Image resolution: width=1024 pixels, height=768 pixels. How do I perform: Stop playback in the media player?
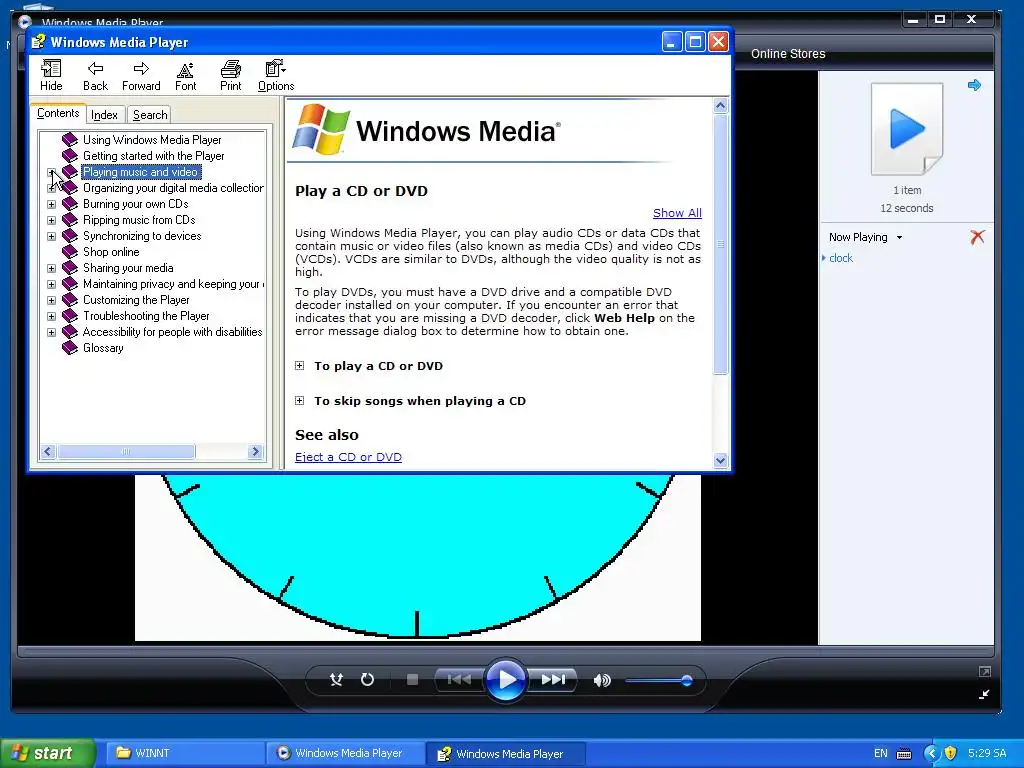[x=412, y=680]
